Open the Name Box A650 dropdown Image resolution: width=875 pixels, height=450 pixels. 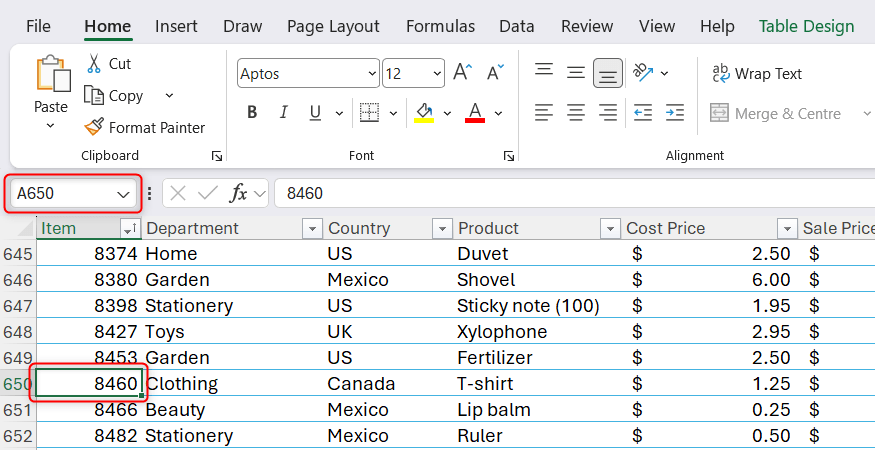click(x=123, y=194)
